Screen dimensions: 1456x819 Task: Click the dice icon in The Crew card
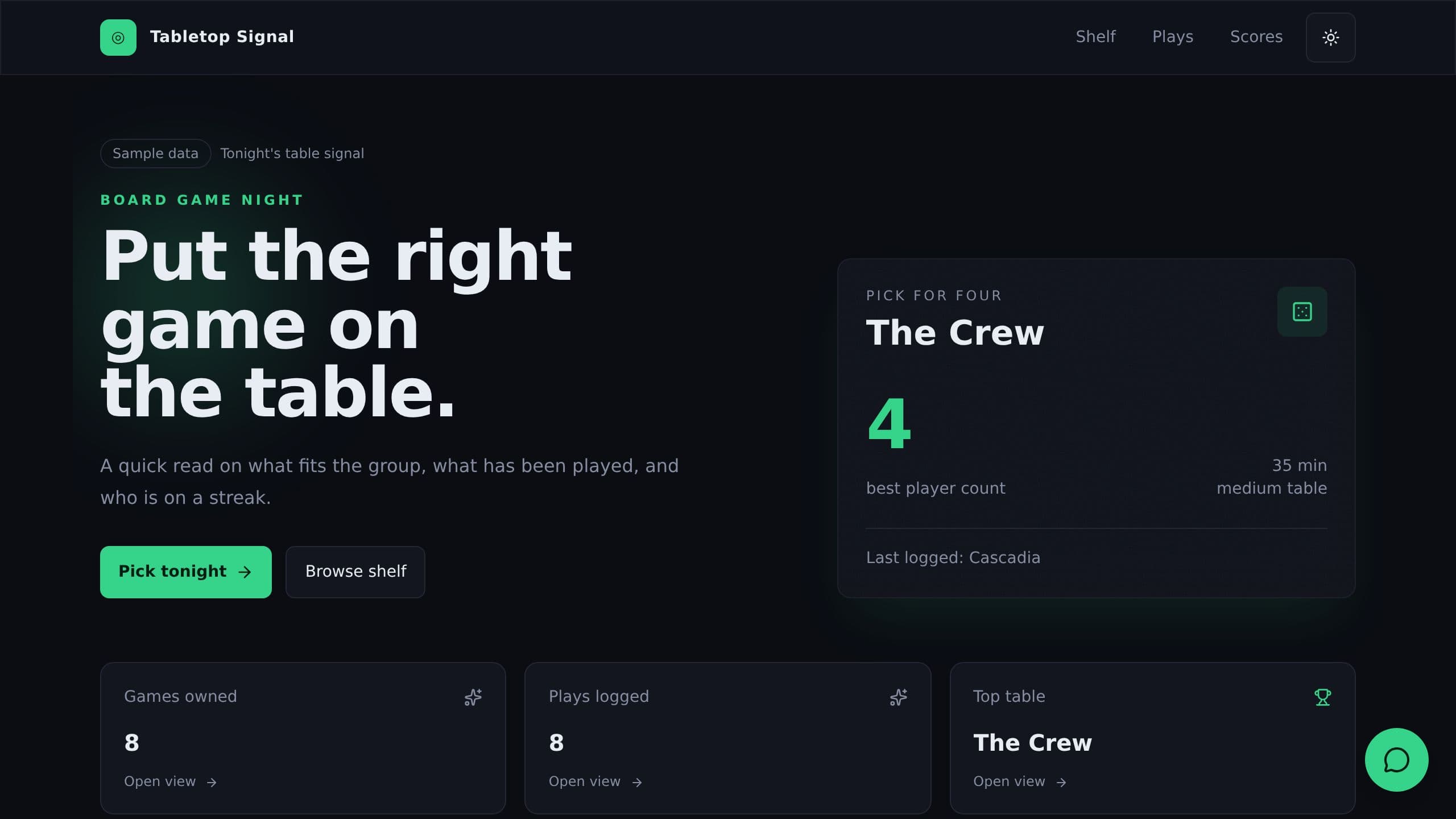click(1302, 312)
